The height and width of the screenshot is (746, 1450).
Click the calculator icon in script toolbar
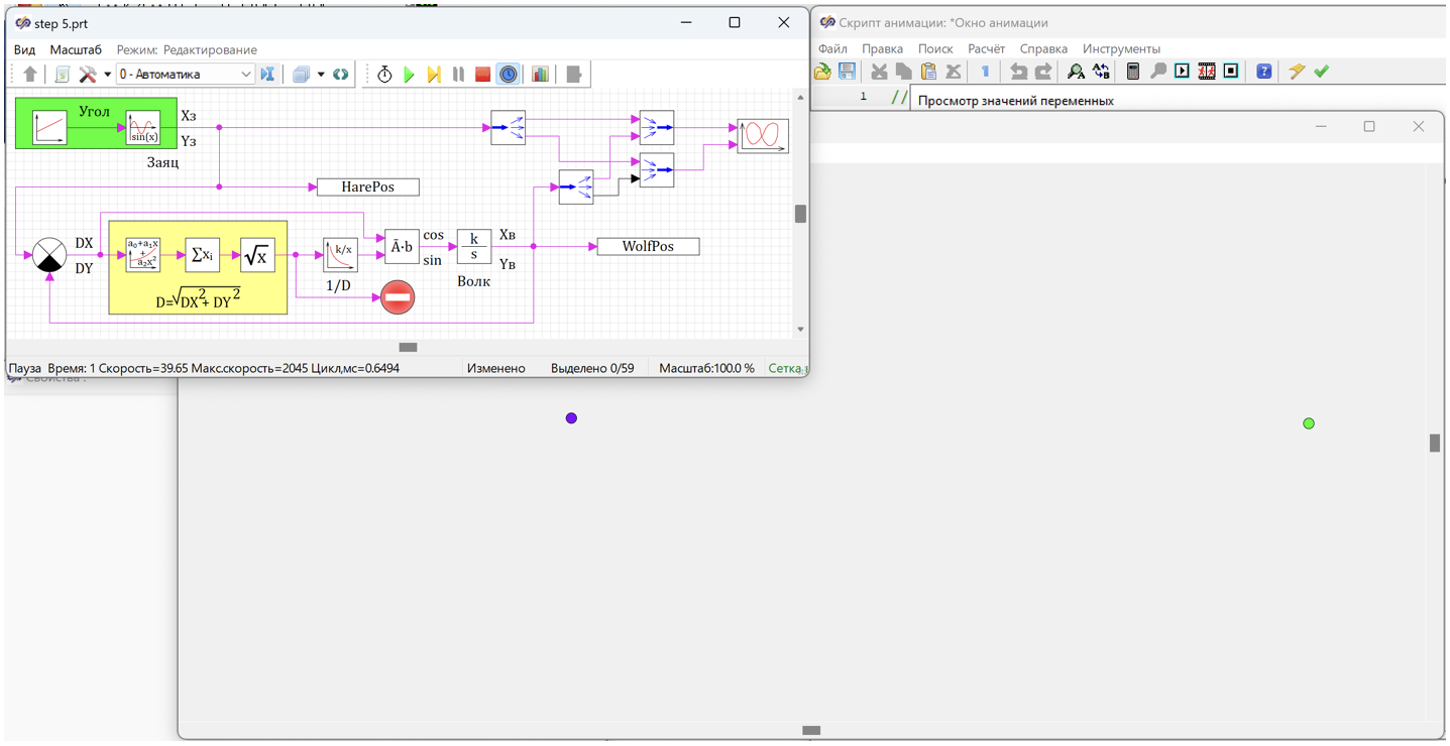[1133, 71]
